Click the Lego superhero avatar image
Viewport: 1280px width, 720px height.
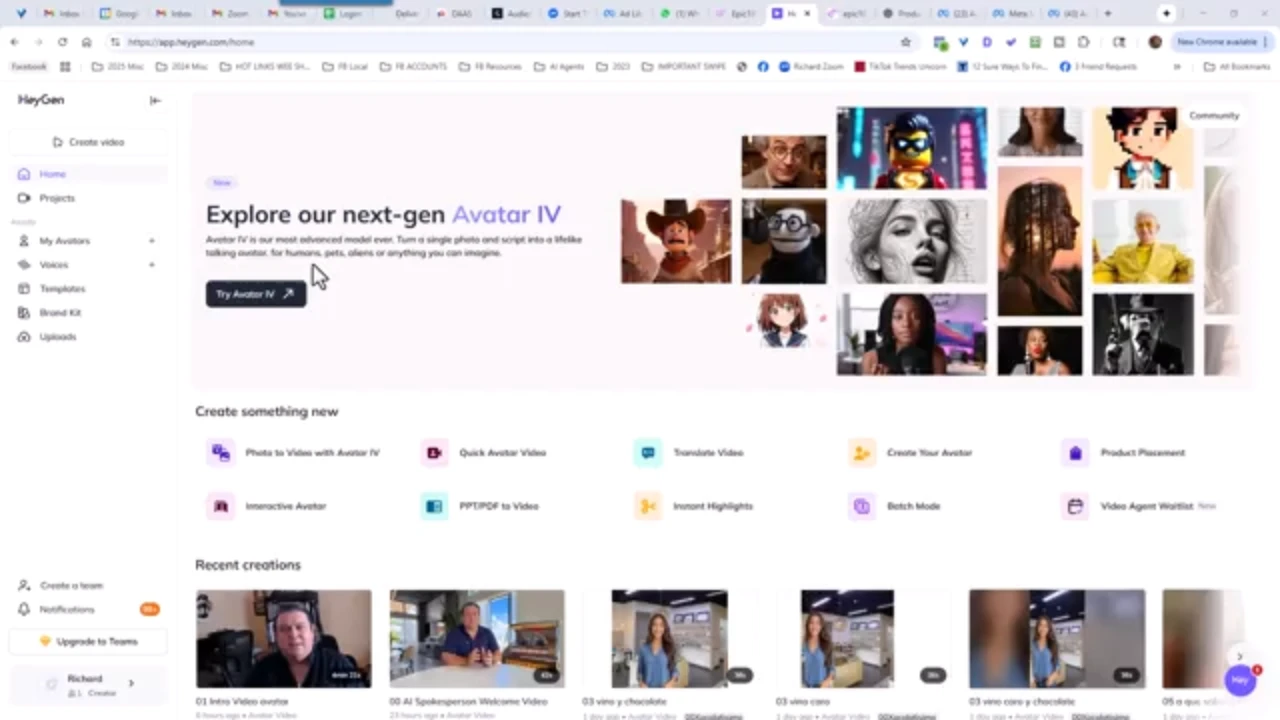tap(912, 148)
